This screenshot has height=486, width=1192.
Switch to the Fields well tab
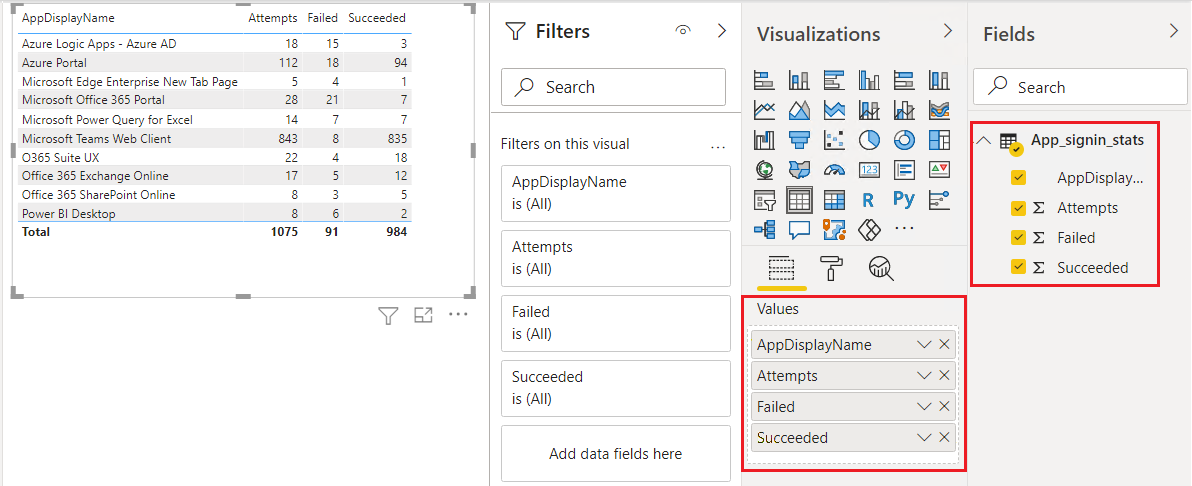[x=782, y=268]
